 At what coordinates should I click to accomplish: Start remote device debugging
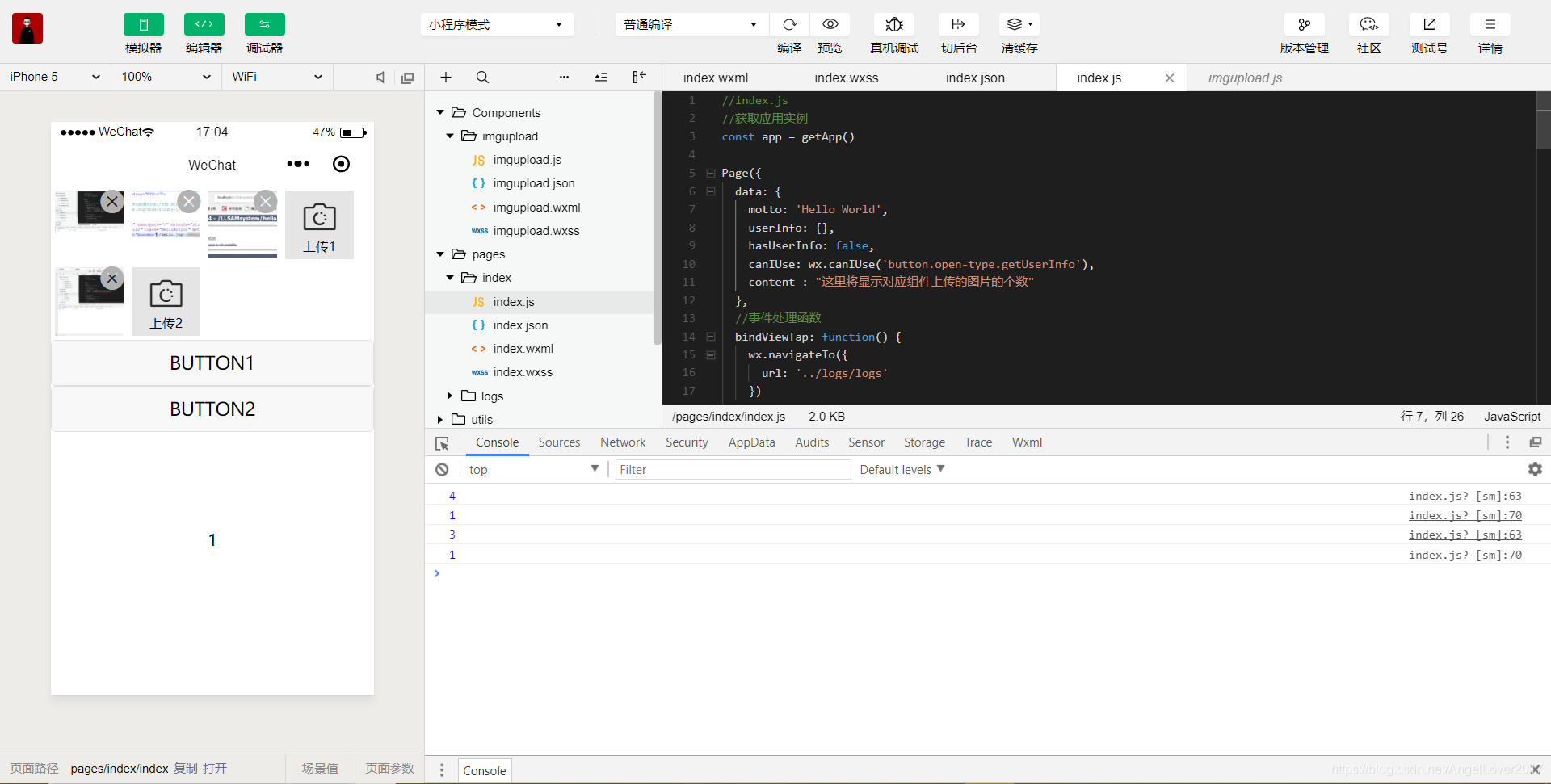(894, 24)
